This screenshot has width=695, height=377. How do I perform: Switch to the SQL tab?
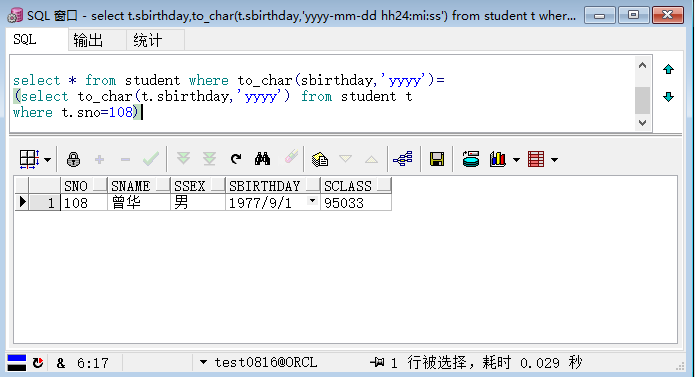pos(37,40)
